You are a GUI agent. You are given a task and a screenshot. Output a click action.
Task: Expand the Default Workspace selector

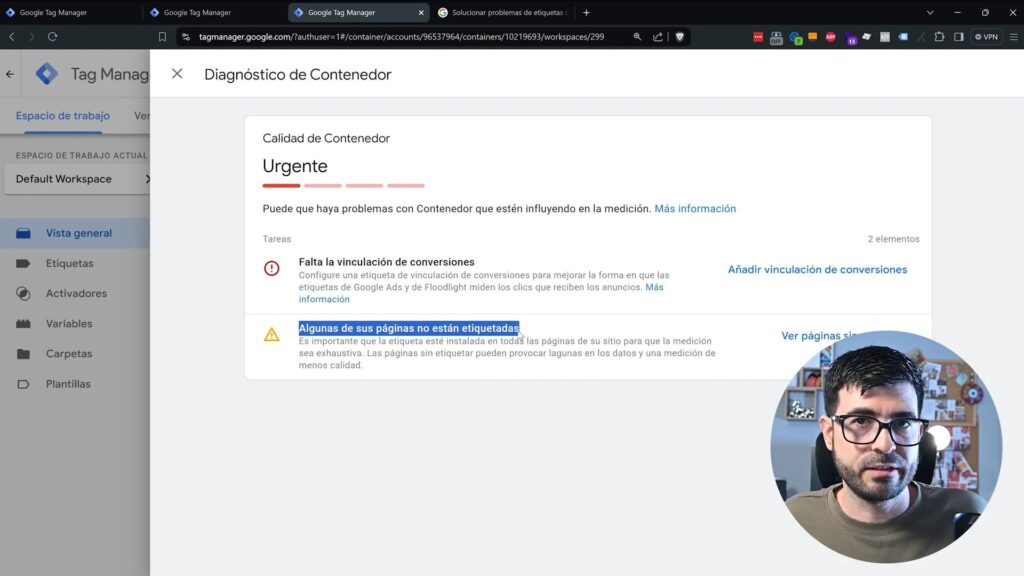77,179
